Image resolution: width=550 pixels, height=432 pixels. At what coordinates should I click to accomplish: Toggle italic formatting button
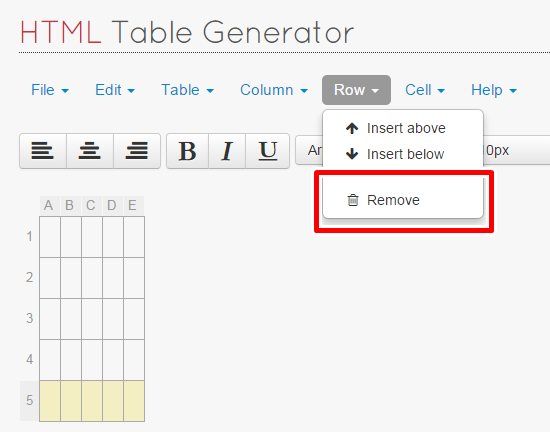pos(227,151)
